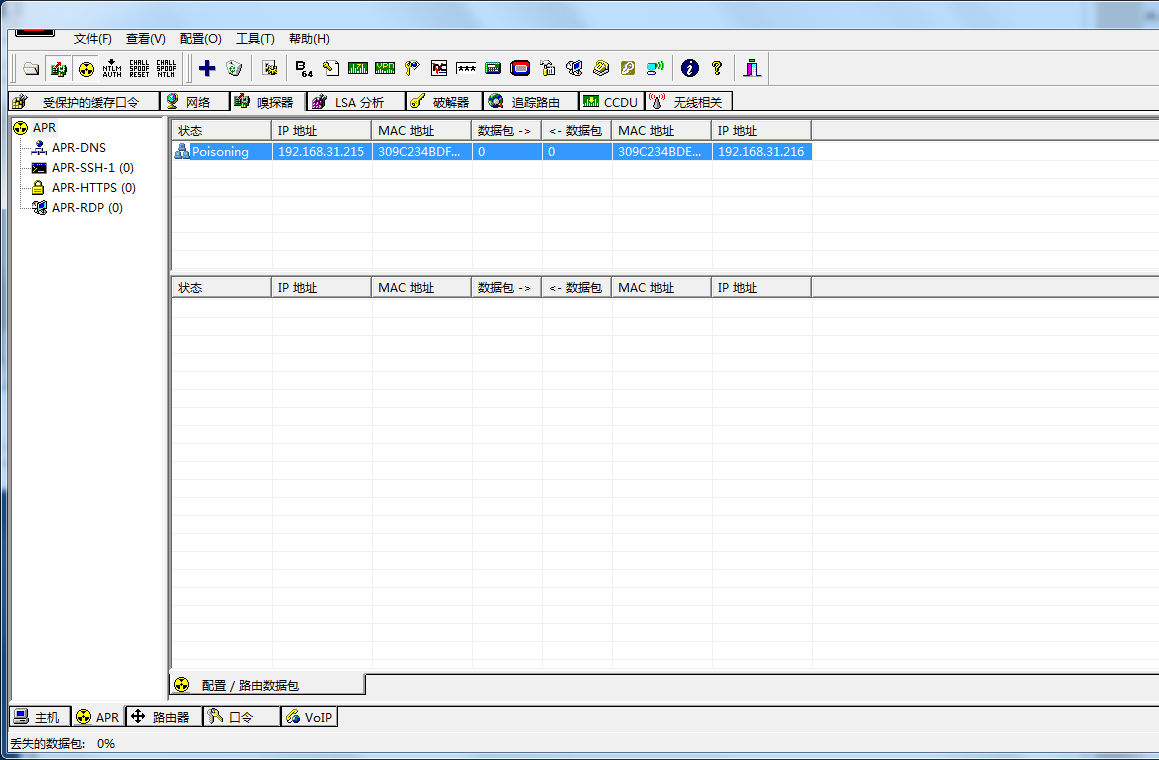Click the open folder toolbar icon
The width and height of the screenshot is (1159, 760).
(32, 69)
